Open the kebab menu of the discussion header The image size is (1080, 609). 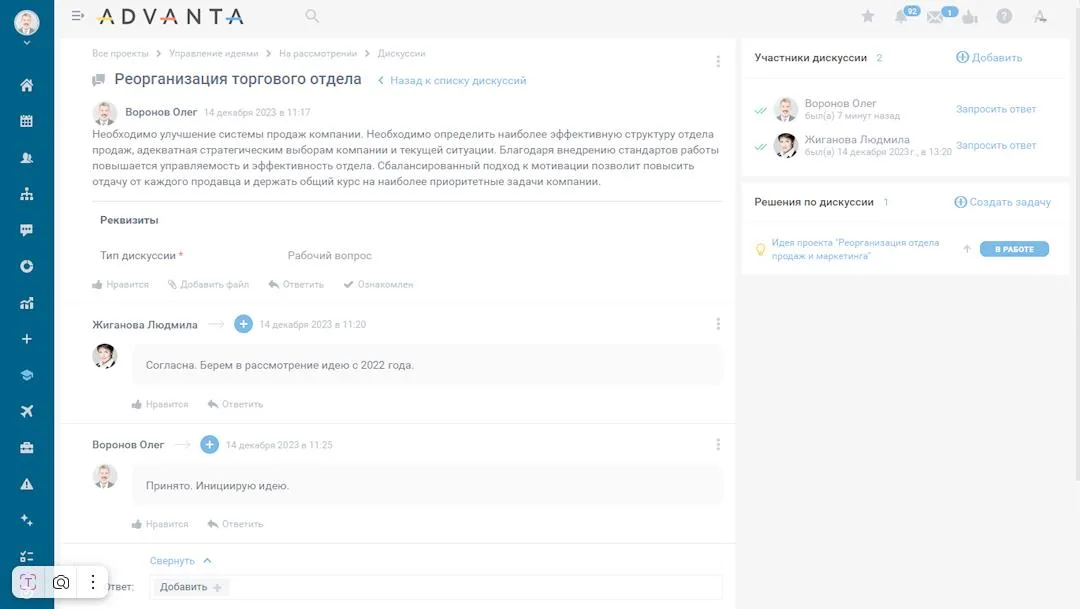click(x=718, y=60)
